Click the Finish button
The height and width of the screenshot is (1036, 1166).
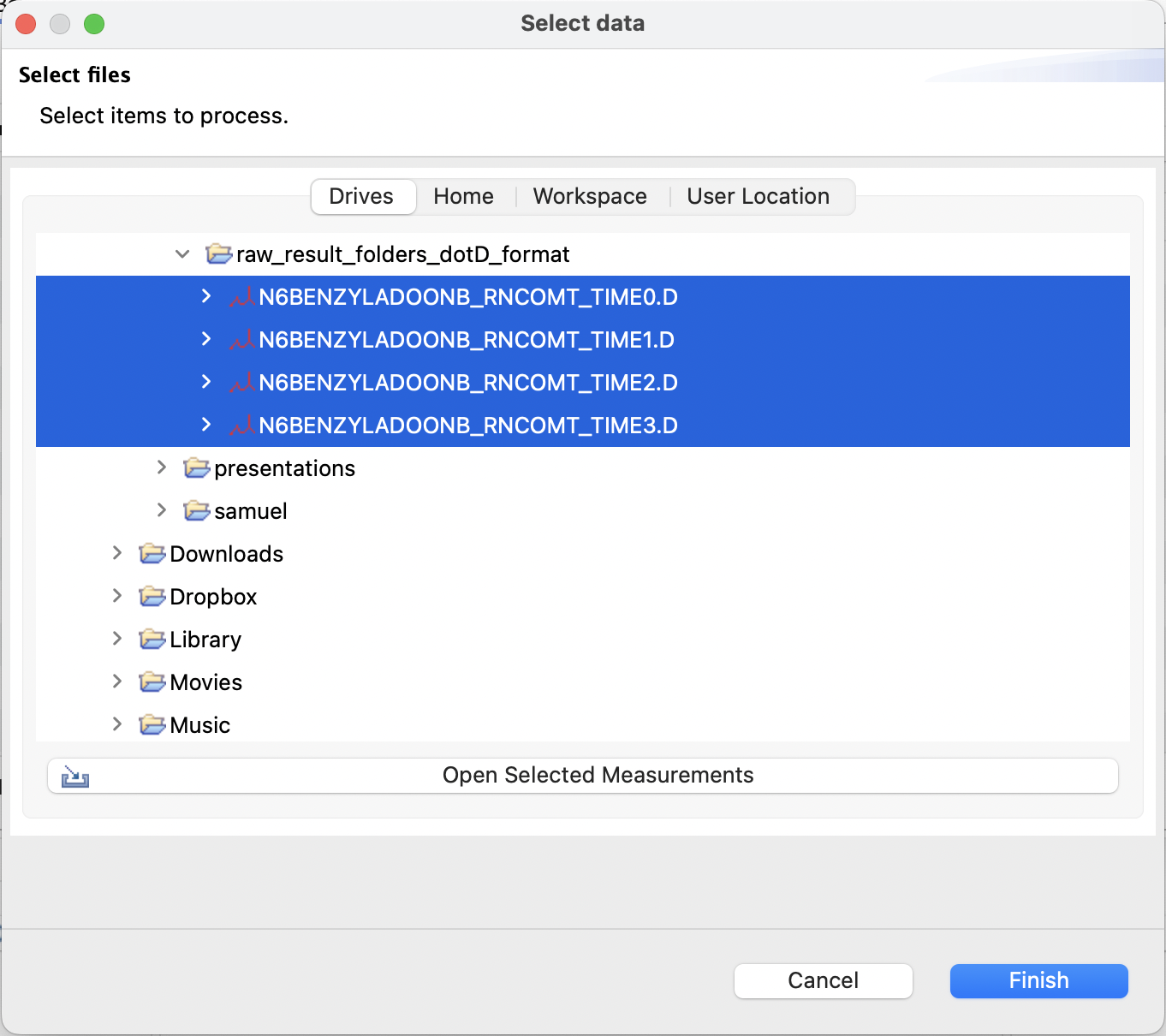pyautogui.click(x=1039, y=981)
